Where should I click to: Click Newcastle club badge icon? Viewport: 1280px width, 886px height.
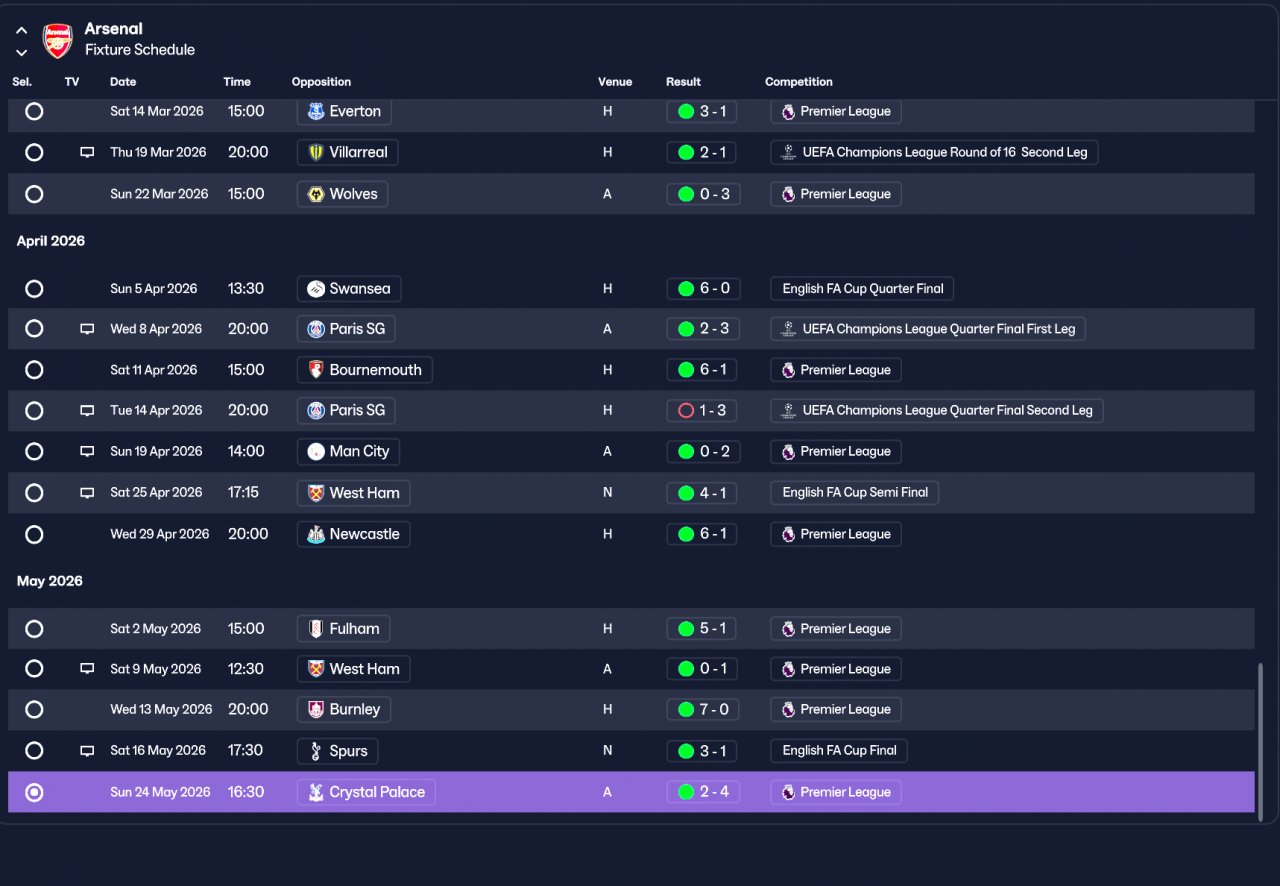(x=316, y=534)
